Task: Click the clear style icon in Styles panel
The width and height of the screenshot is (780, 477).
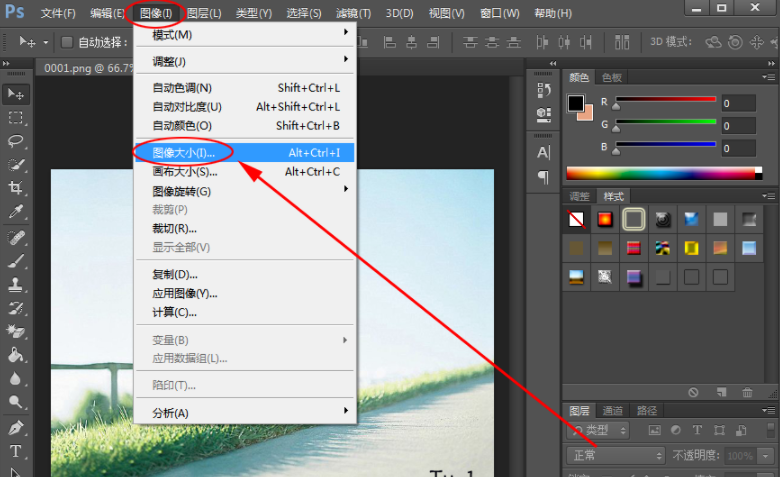Action: (x=693, y=392)
